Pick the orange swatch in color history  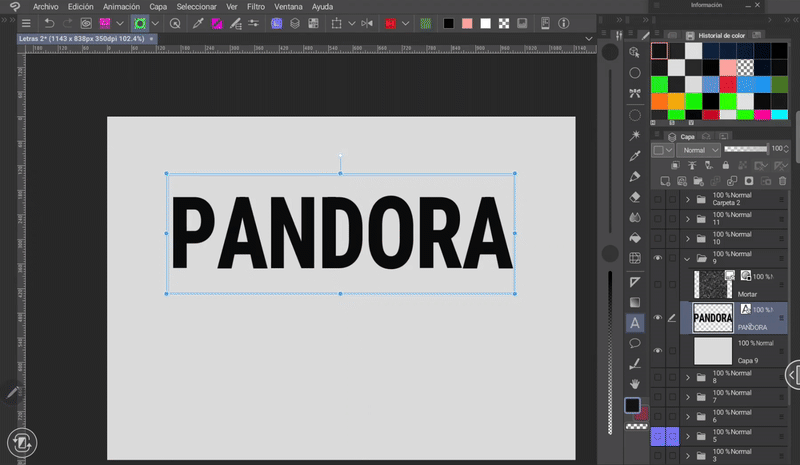[659, 101]
